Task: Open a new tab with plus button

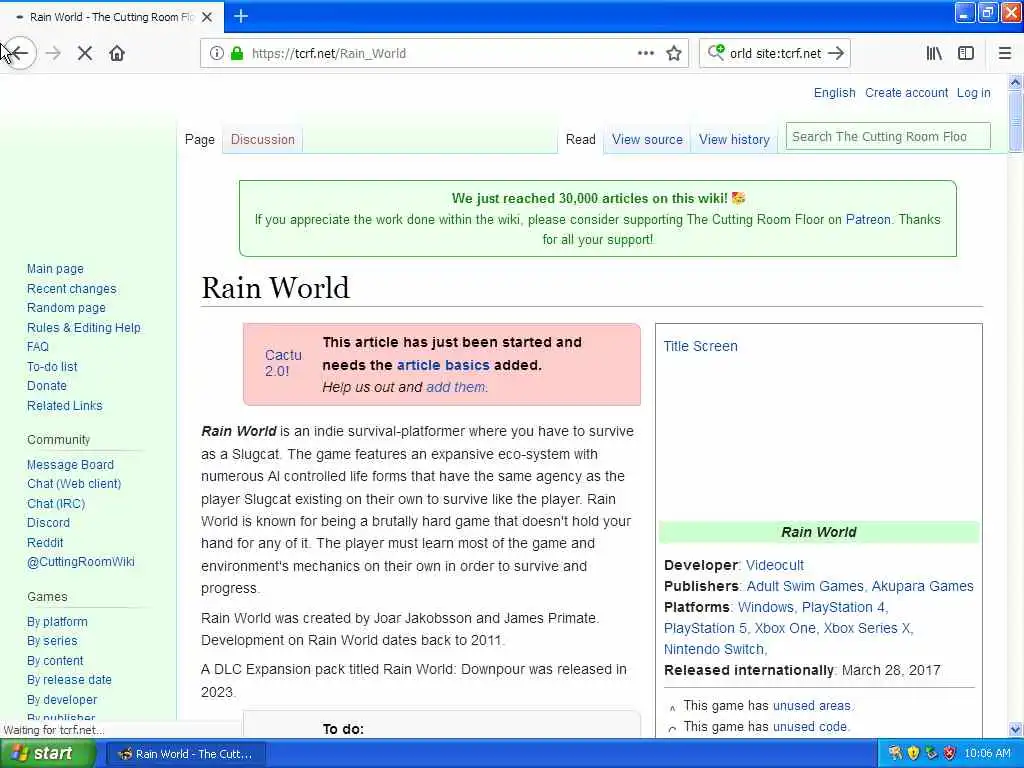Action: click(241, 16)
